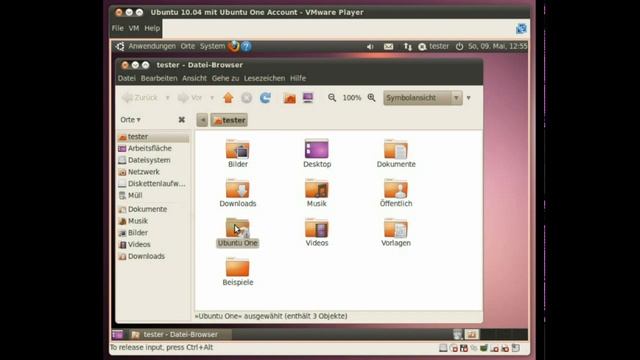640x360 pixels.
Task: Open the volume indicator
Action: pos(370,47)
